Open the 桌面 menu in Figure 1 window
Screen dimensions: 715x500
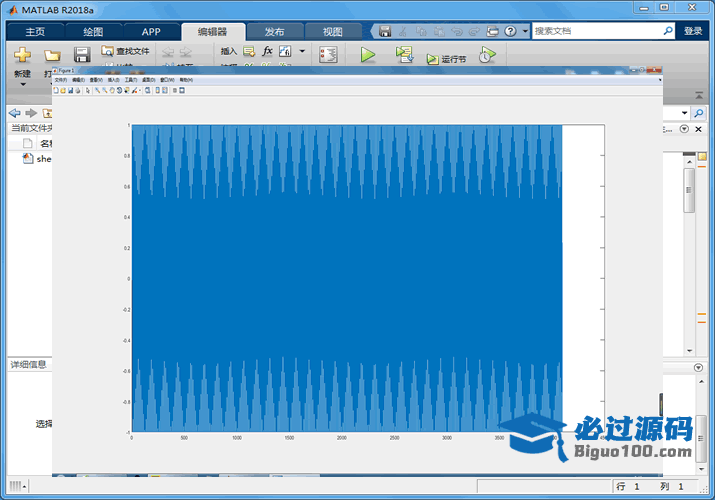149,80
